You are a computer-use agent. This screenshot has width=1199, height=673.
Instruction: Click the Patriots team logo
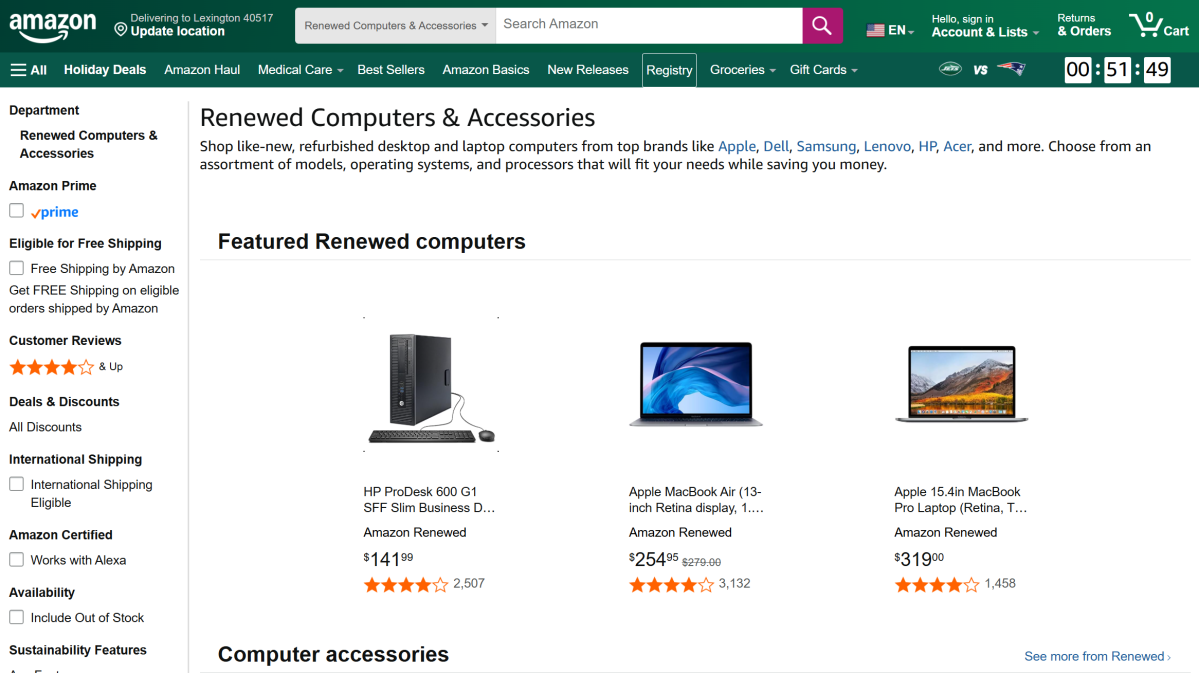coord(1011,69)
